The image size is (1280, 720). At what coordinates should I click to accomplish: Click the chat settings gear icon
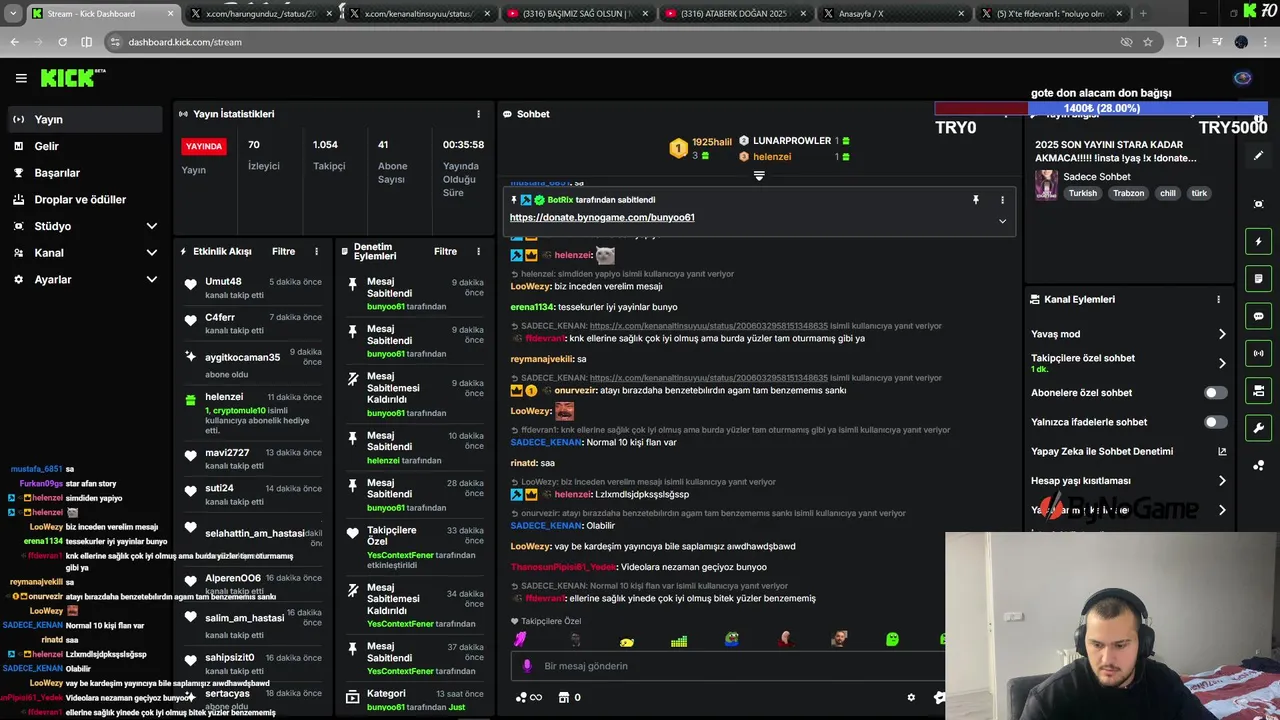(911, 697)
